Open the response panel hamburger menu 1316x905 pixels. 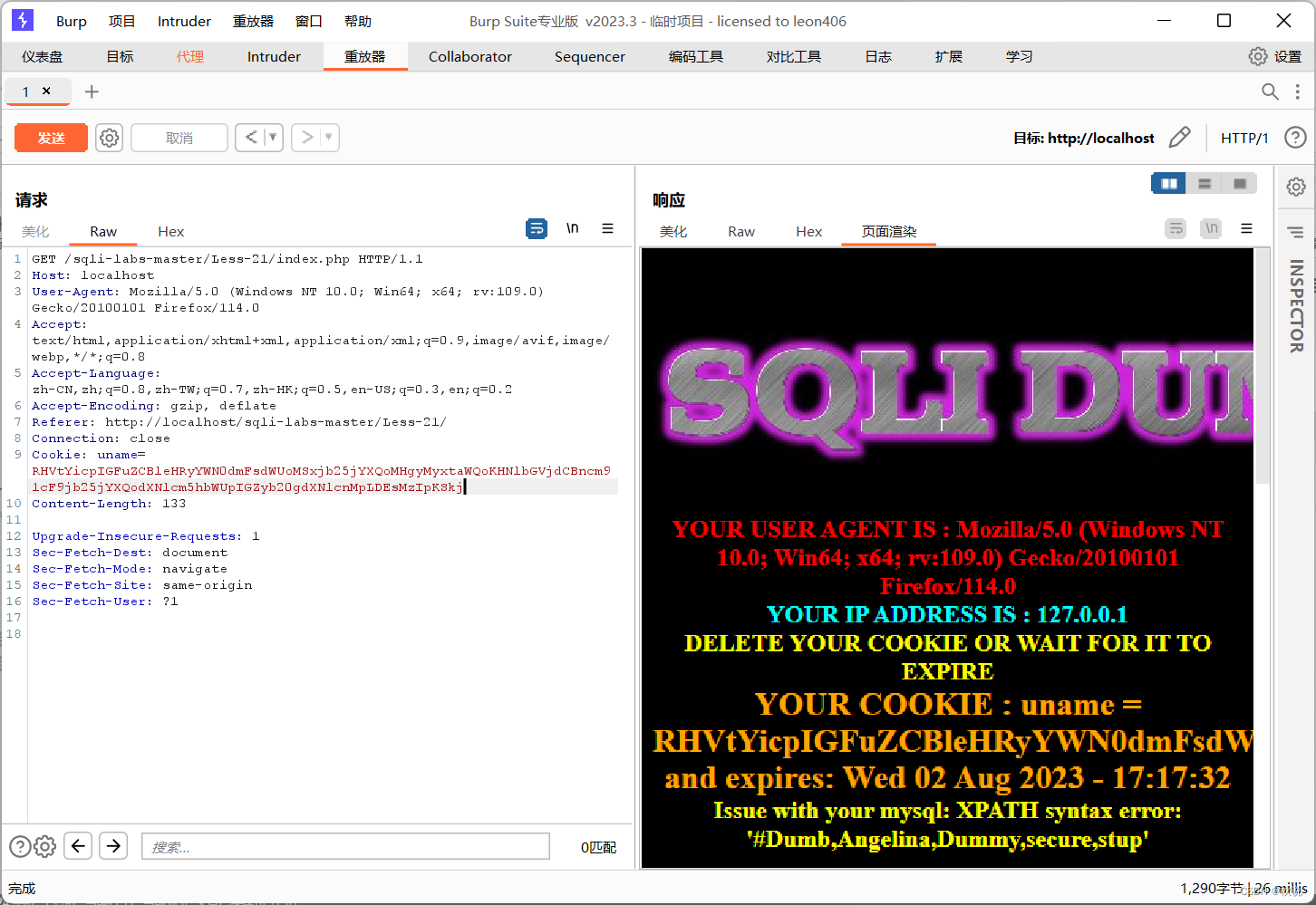pyautogui.click(x=1247, y=228)
